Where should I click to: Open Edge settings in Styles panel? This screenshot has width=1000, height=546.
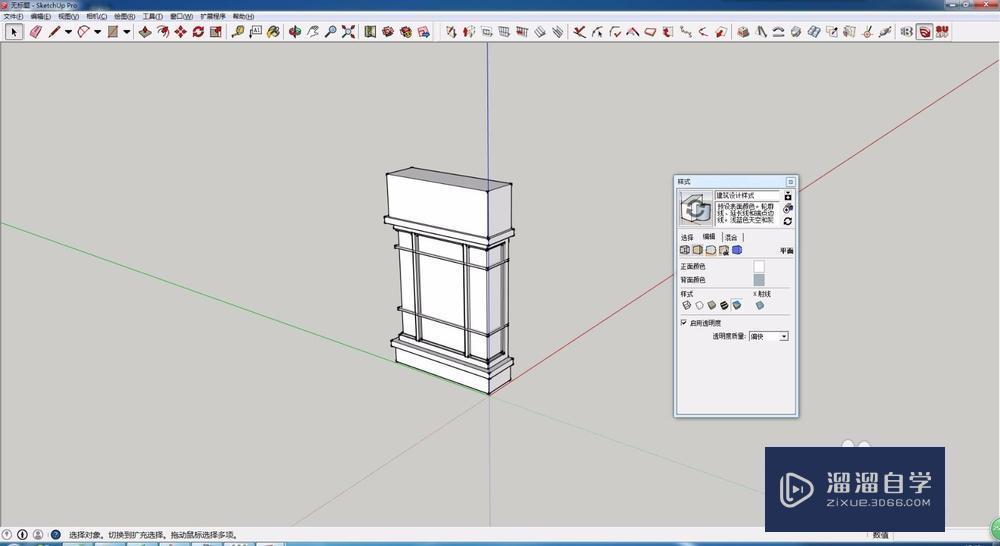tap(685, 249)
